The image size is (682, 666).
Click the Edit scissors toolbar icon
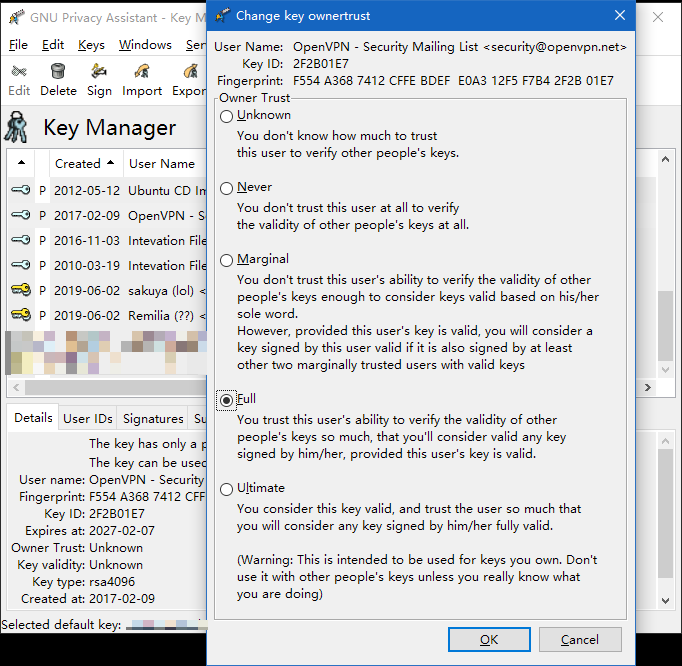tap(19, 72)
